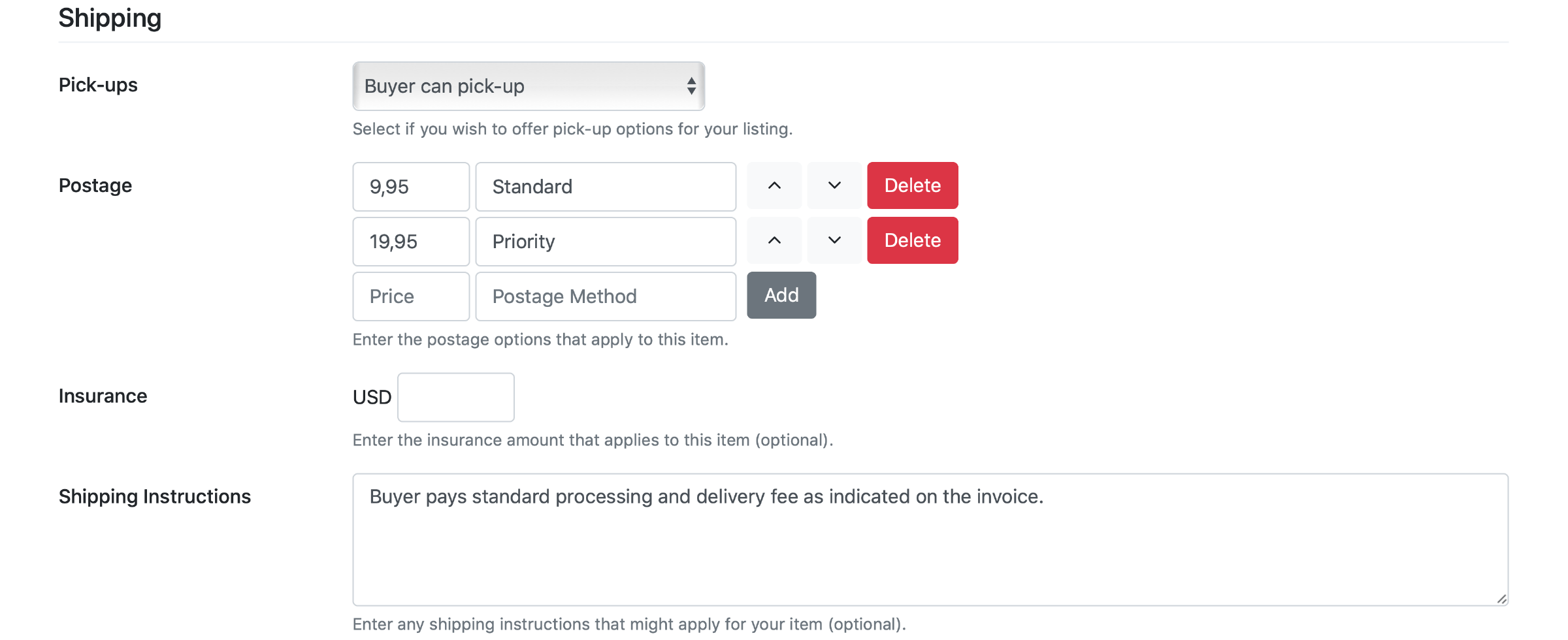Viewport: 1568px width, 640px height.
Task: Select the Shipping Instructions label
Action: pos(155,496)
